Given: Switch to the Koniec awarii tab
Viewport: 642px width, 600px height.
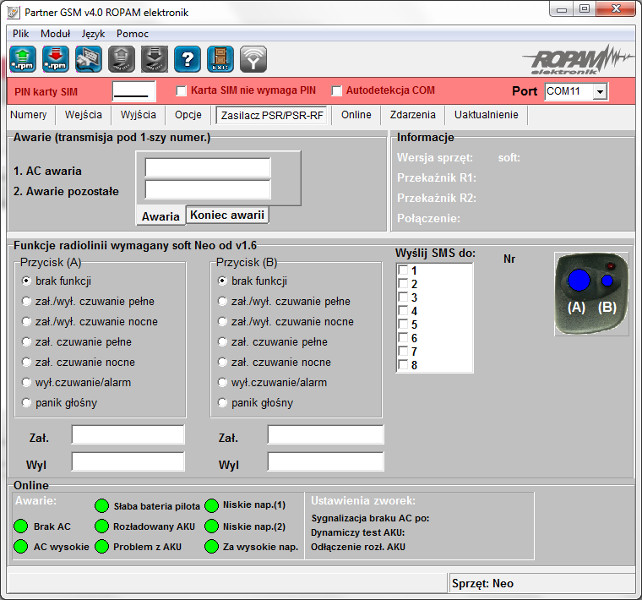Looking at the screenshot, I should [x=227, y=215].
